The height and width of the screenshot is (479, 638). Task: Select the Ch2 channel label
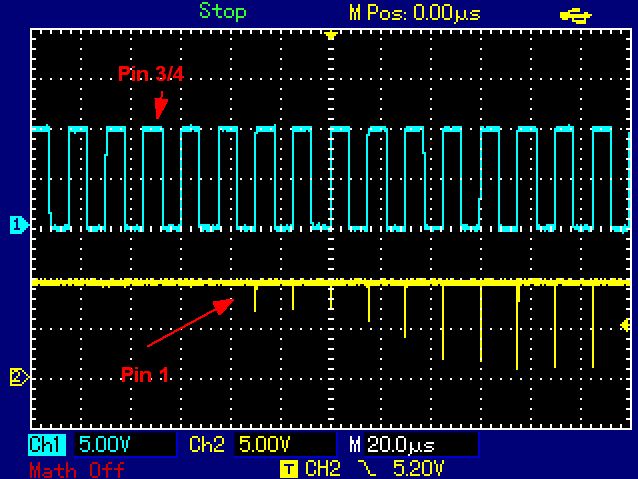pyautogui.click(x=204, y=443)
